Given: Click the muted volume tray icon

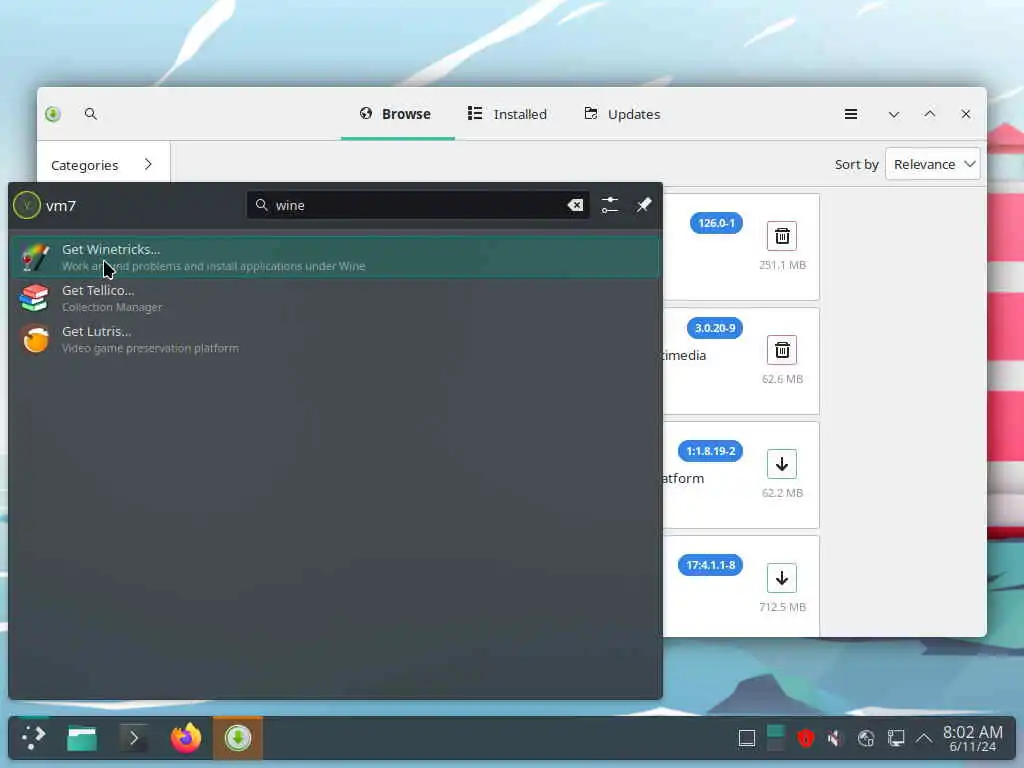Looking at the screenshot, I should pyautogui.click(x=835, y=739).
